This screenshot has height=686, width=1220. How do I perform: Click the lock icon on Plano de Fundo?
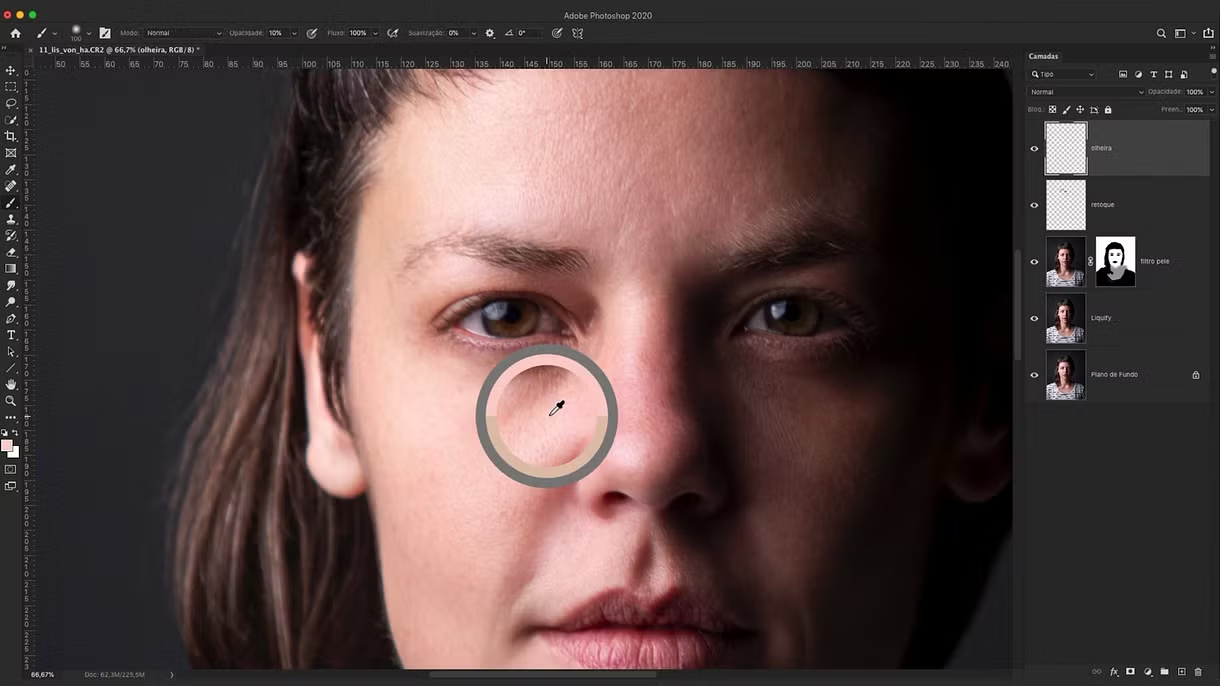click(1196, 374)
